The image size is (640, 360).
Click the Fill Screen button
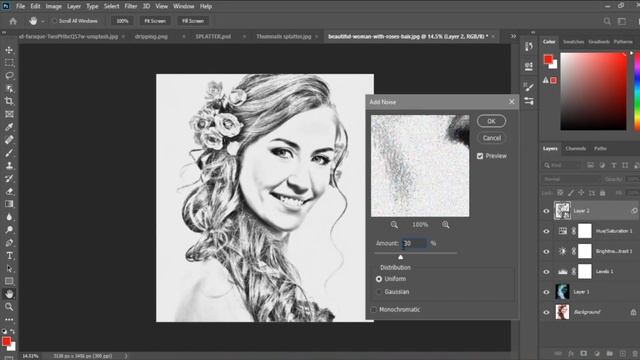(193, 21)
